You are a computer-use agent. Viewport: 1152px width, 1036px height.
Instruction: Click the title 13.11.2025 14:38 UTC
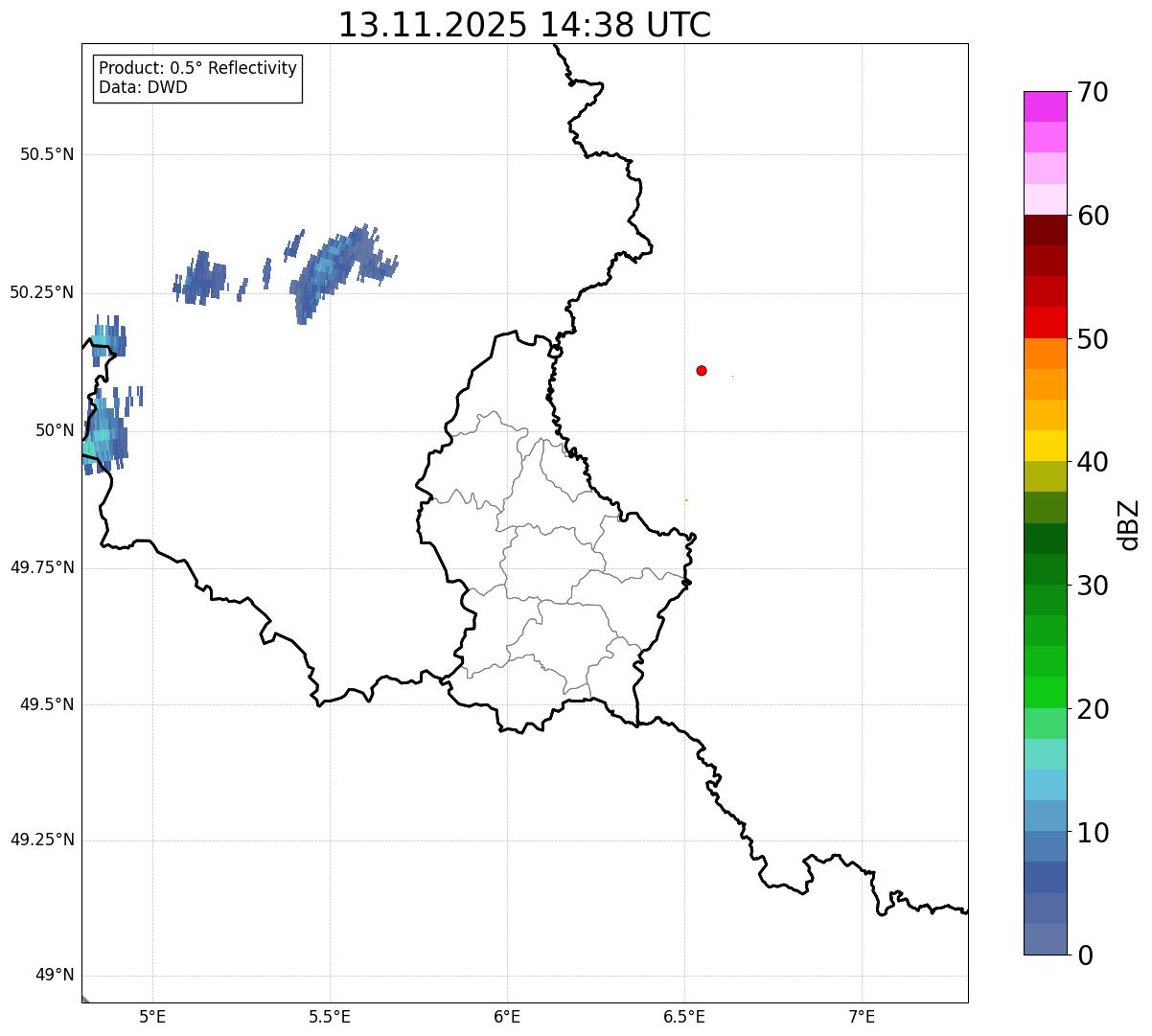tap(524, 25)
